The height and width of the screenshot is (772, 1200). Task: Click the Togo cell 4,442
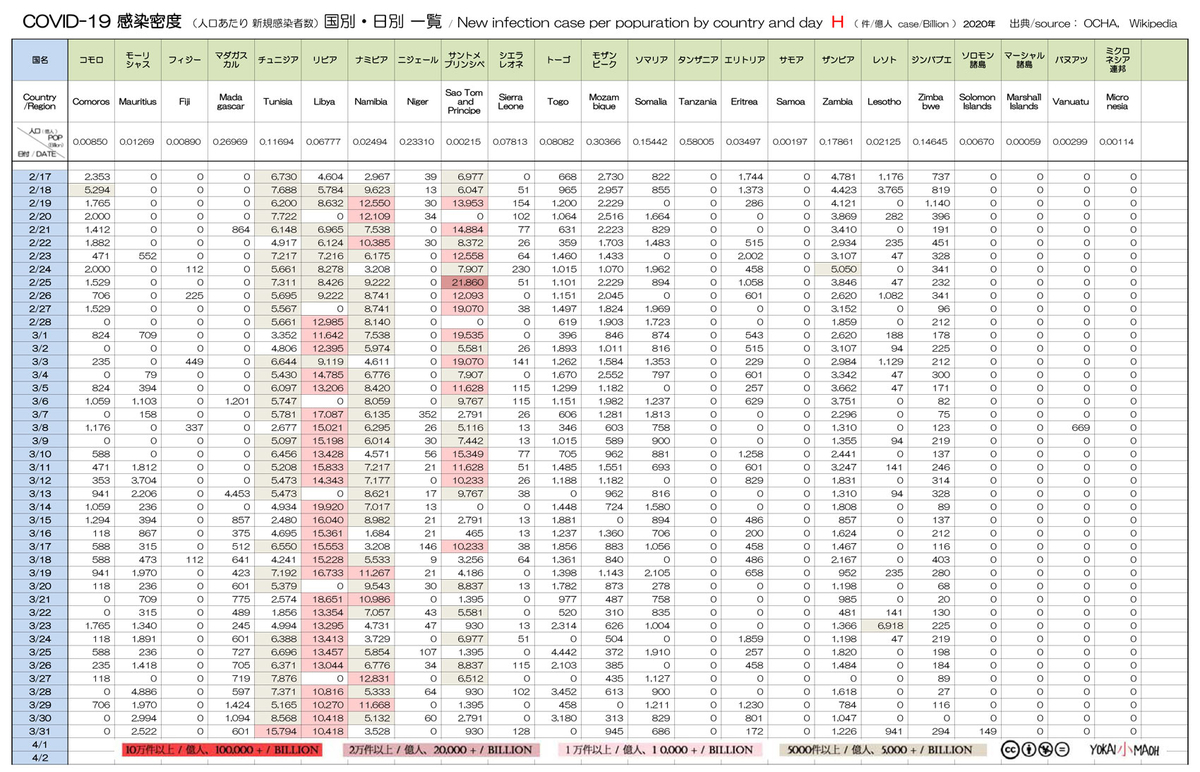557,652
